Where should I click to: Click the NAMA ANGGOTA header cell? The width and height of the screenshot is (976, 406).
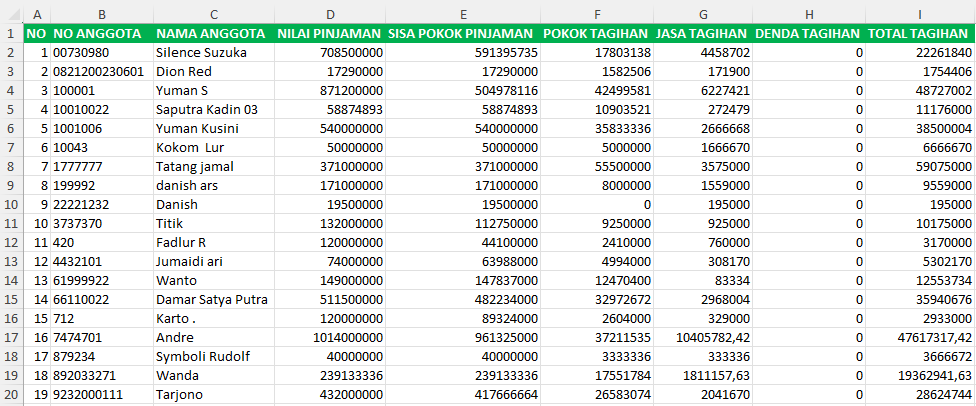tap(214, 33)
